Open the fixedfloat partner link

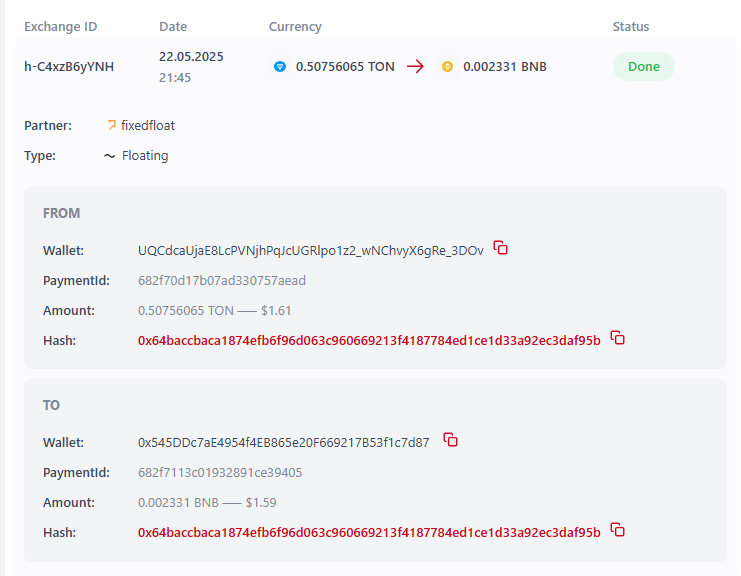pos(148,126)
